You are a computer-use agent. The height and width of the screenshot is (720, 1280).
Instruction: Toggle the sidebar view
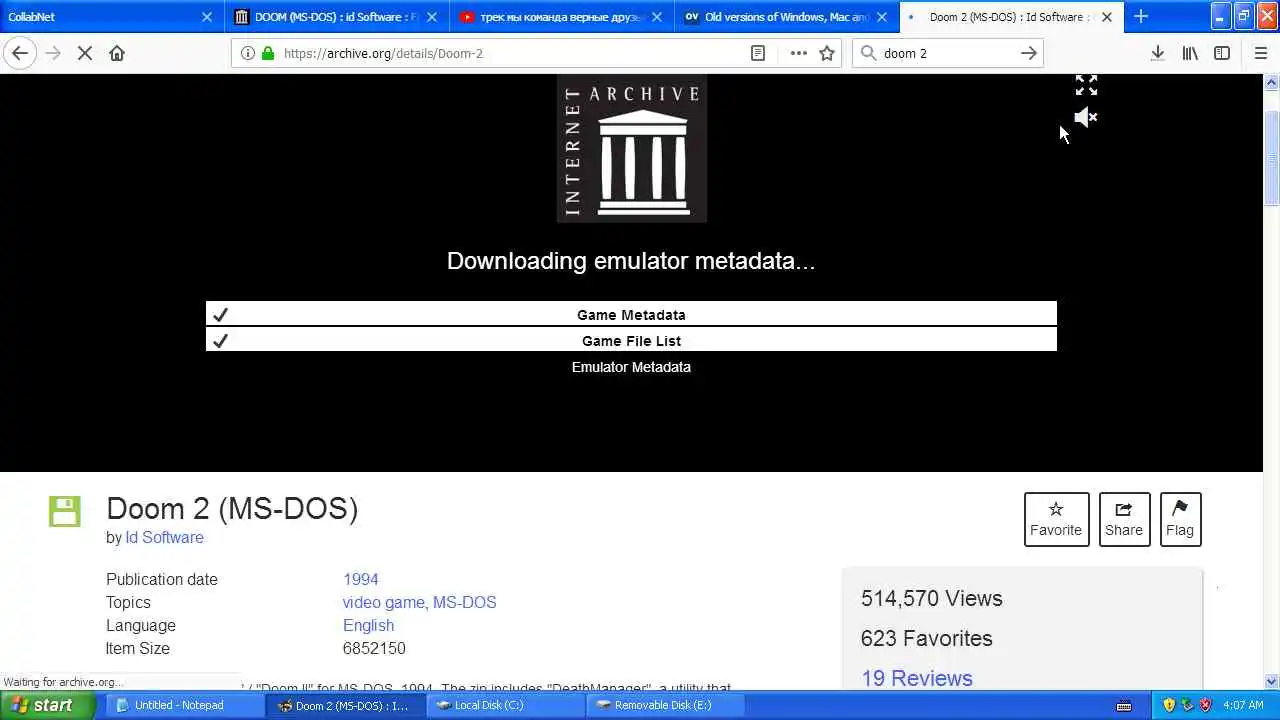1222,53
